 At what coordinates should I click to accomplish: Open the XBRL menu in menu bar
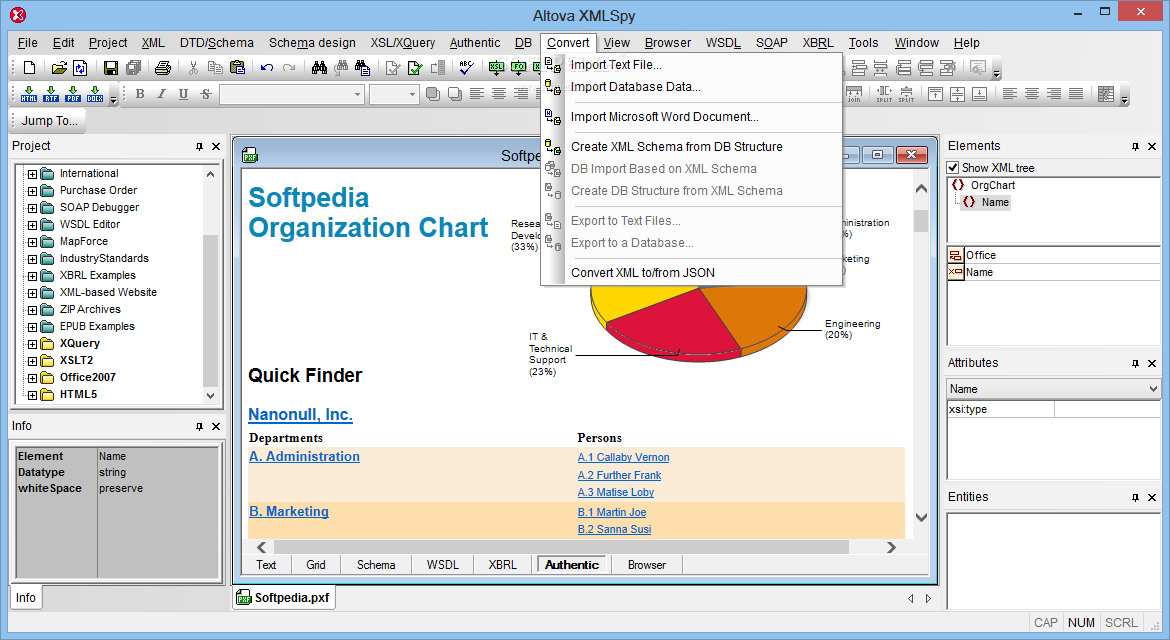click(x=818, y=43)
